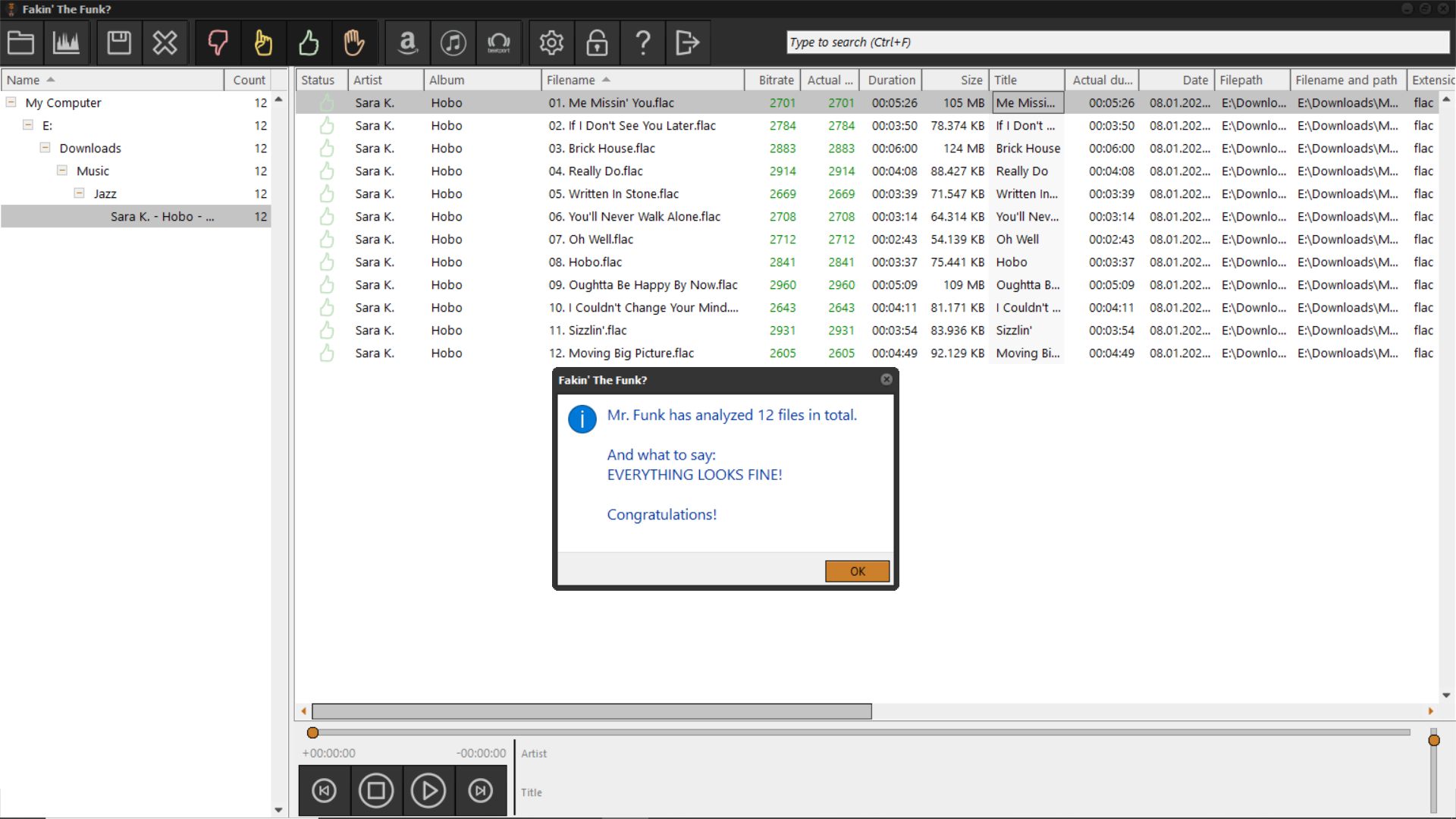This screenshot has height=819, width=1456.
Task: Collapse the Jazz folder node
Action: 79,193
